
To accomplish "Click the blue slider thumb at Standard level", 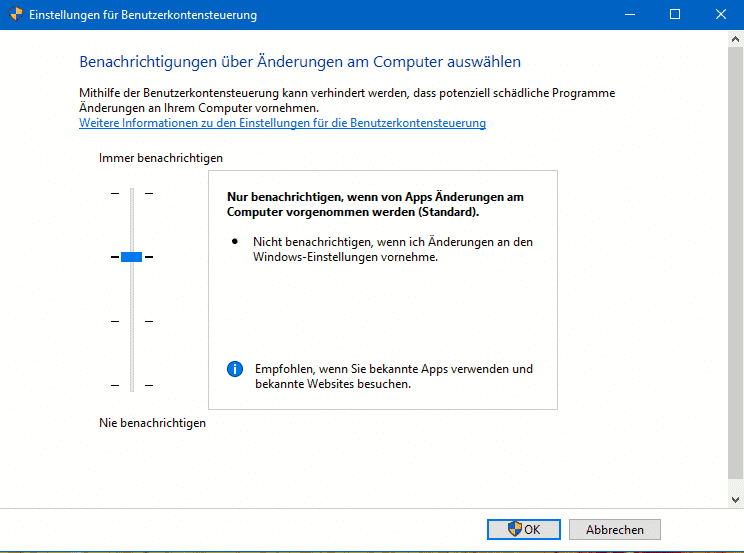I will coord(131,257).
